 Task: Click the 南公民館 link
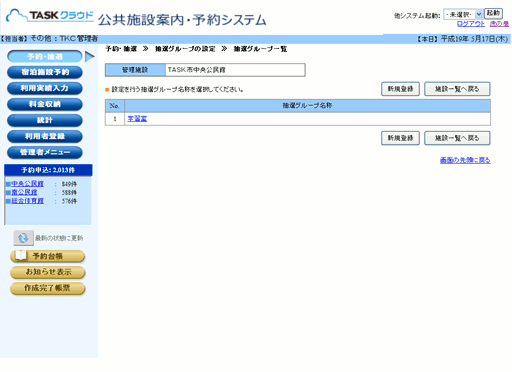tap(24, 192)
